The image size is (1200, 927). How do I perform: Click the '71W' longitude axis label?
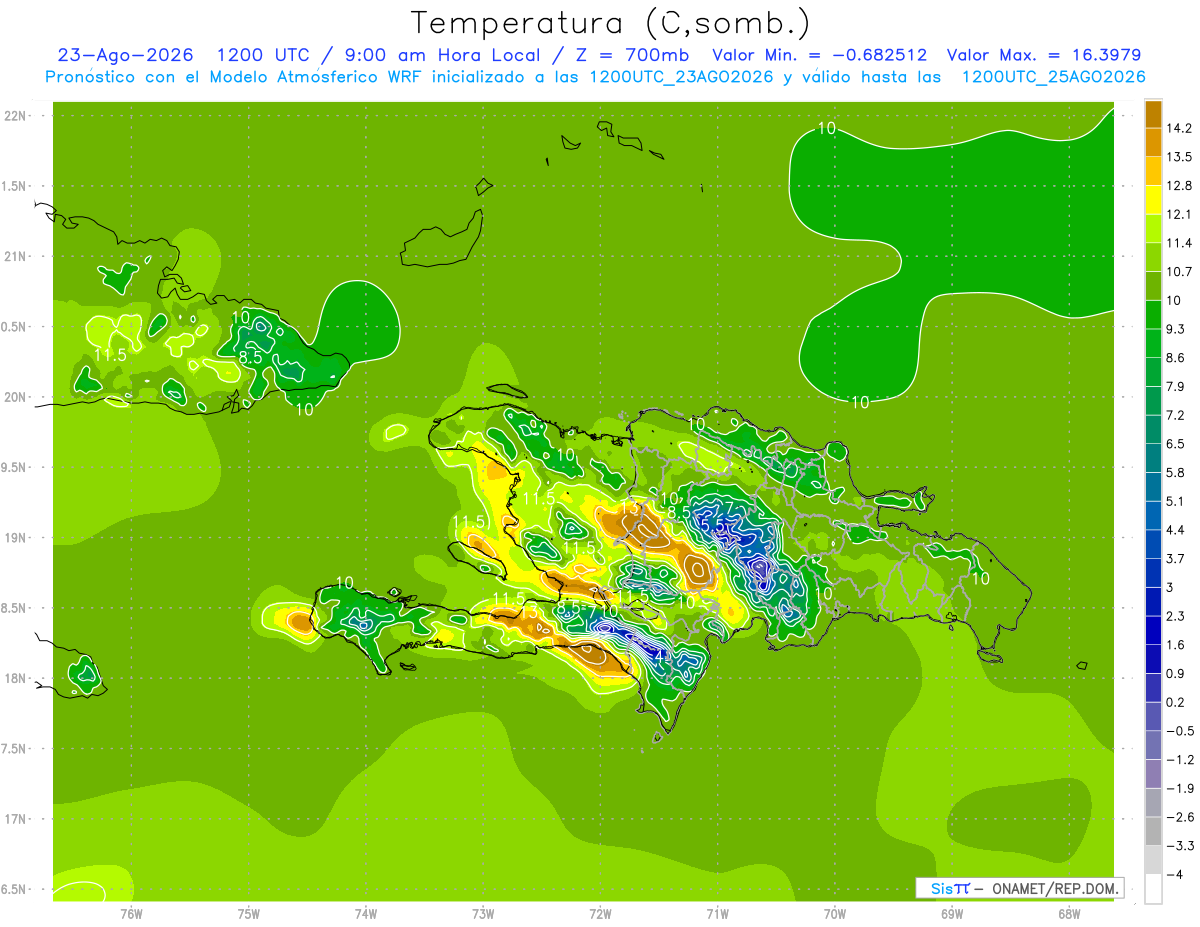(x=717, y=913)
